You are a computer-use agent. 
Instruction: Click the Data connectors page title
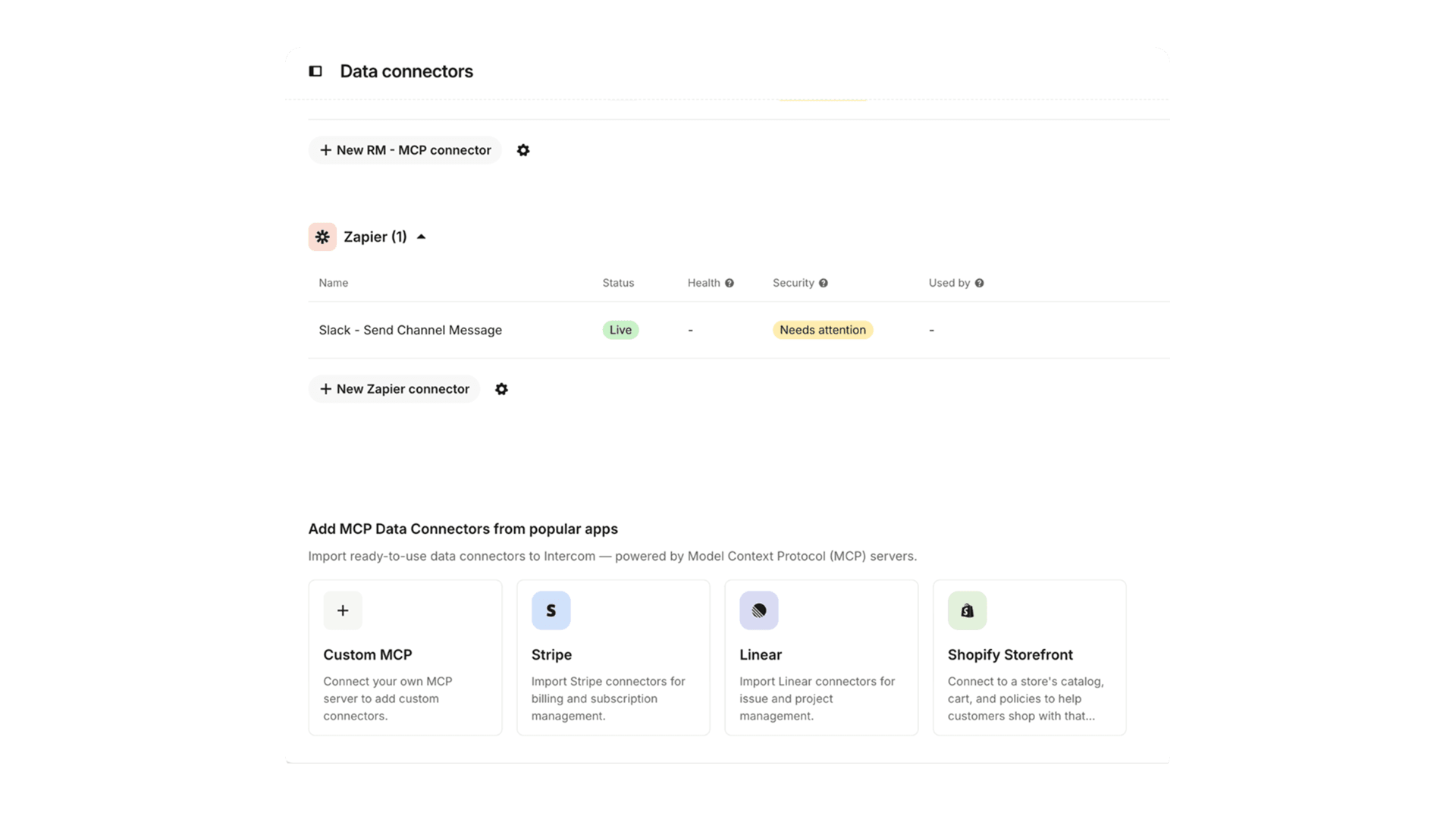(406, 71)
